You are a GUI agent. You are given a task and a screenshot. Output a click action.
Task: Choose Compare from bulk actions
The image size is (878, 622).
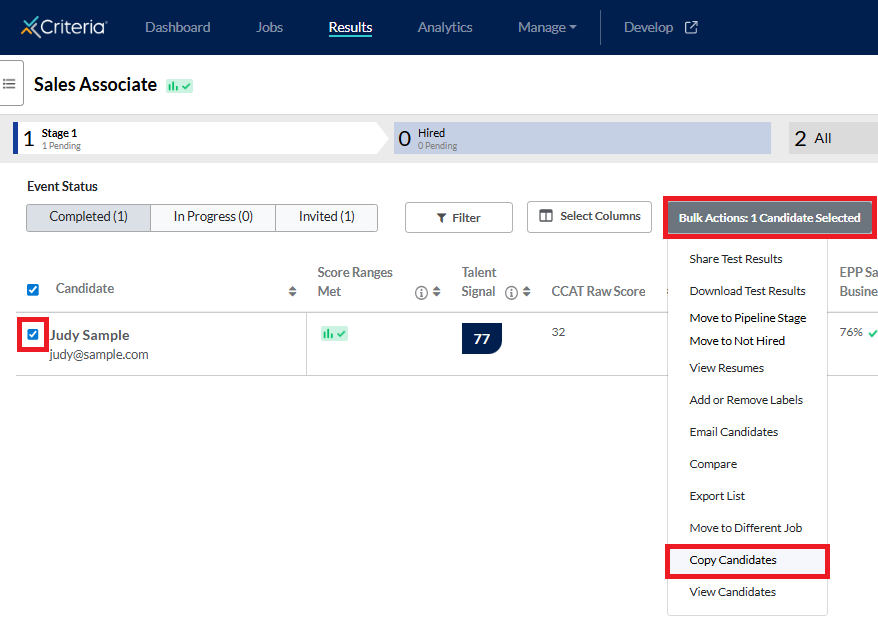point(713,464)
